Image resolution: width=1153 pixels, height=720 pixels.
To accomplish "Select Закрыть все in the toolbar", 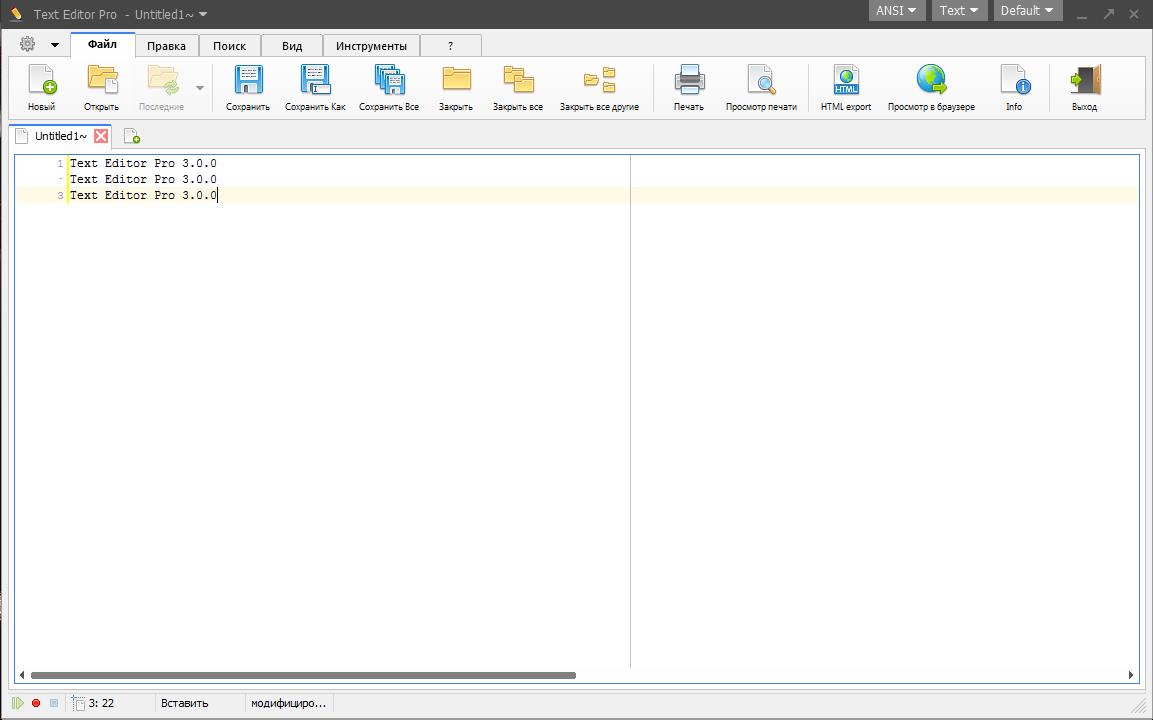I will pyautogui.click(x=518, y=88).
